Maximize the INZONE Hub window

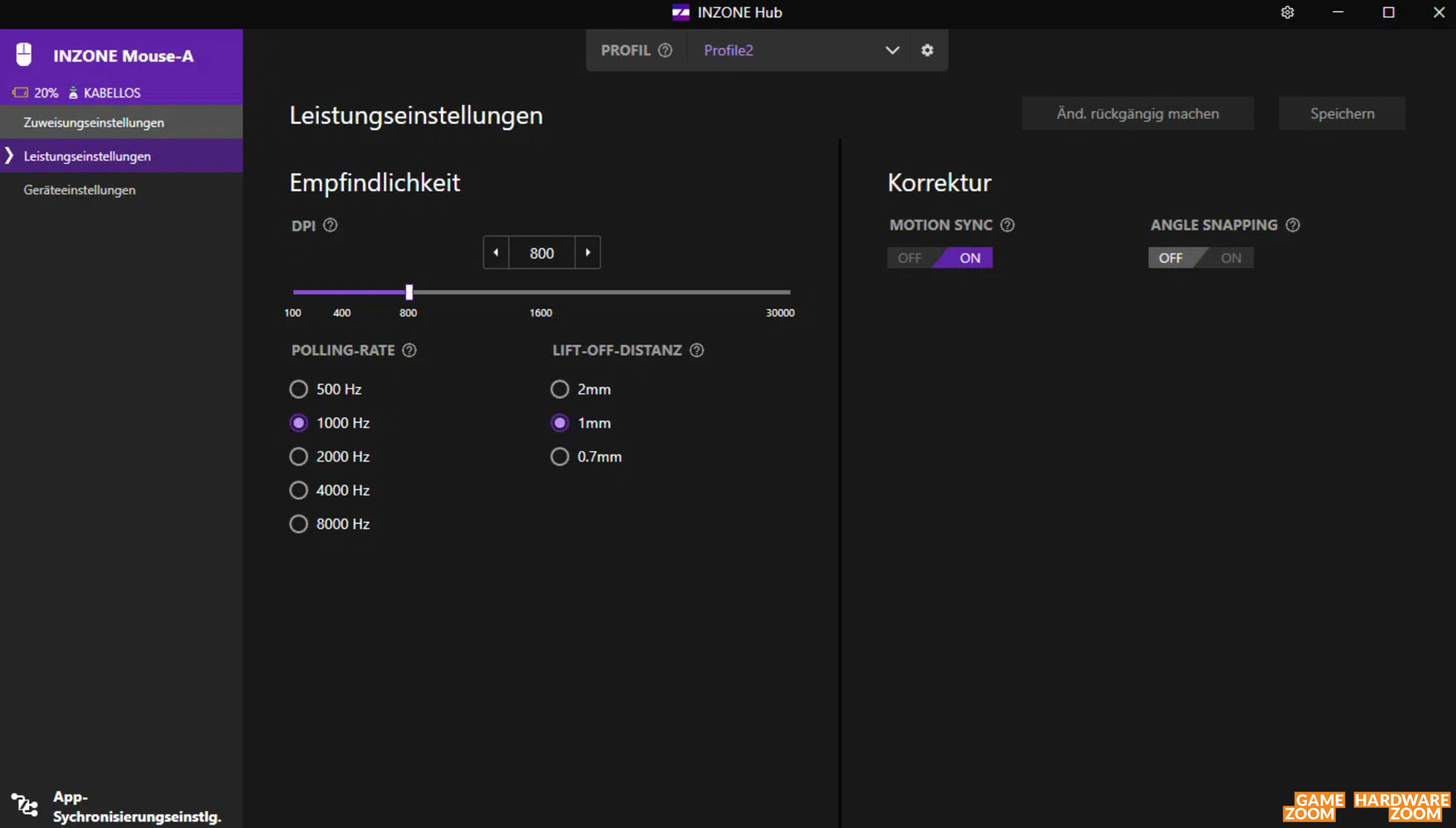tap(1388, 12)
